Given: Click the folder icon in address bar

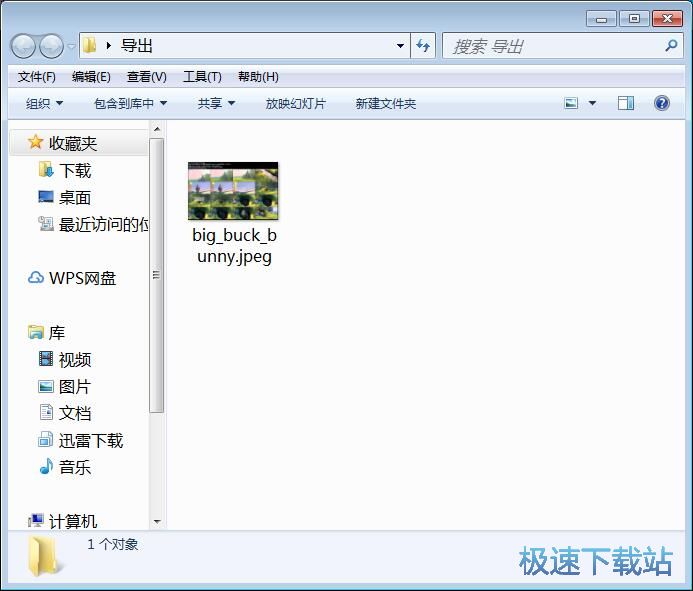Looking at the screenshot, I should tap(90, 45).
